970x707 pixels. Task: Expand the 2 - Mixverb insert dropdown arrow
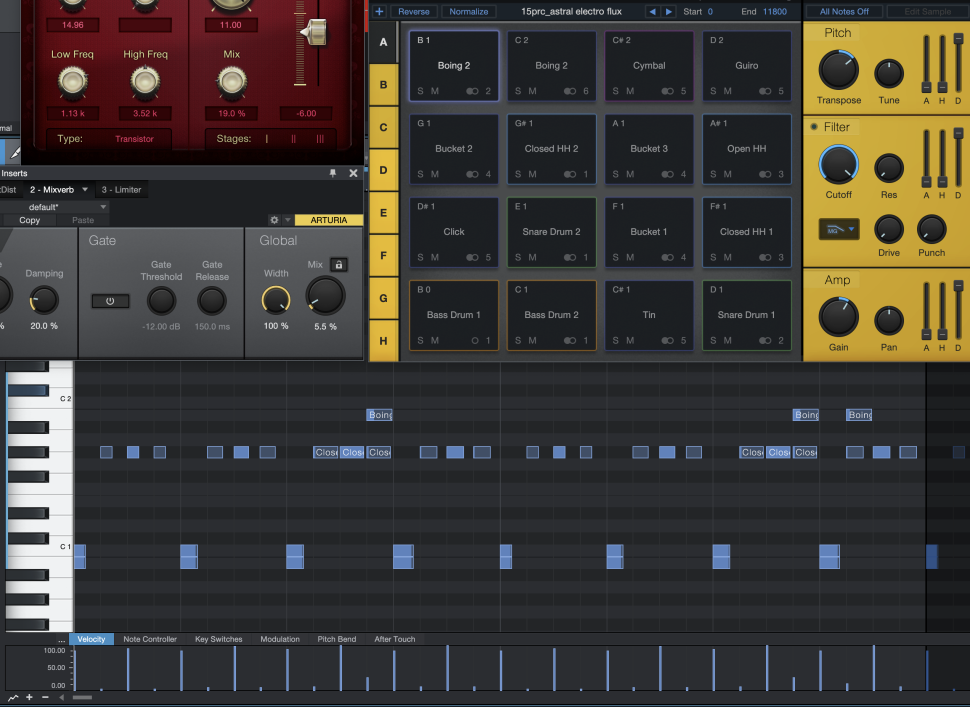pos(85,189)
